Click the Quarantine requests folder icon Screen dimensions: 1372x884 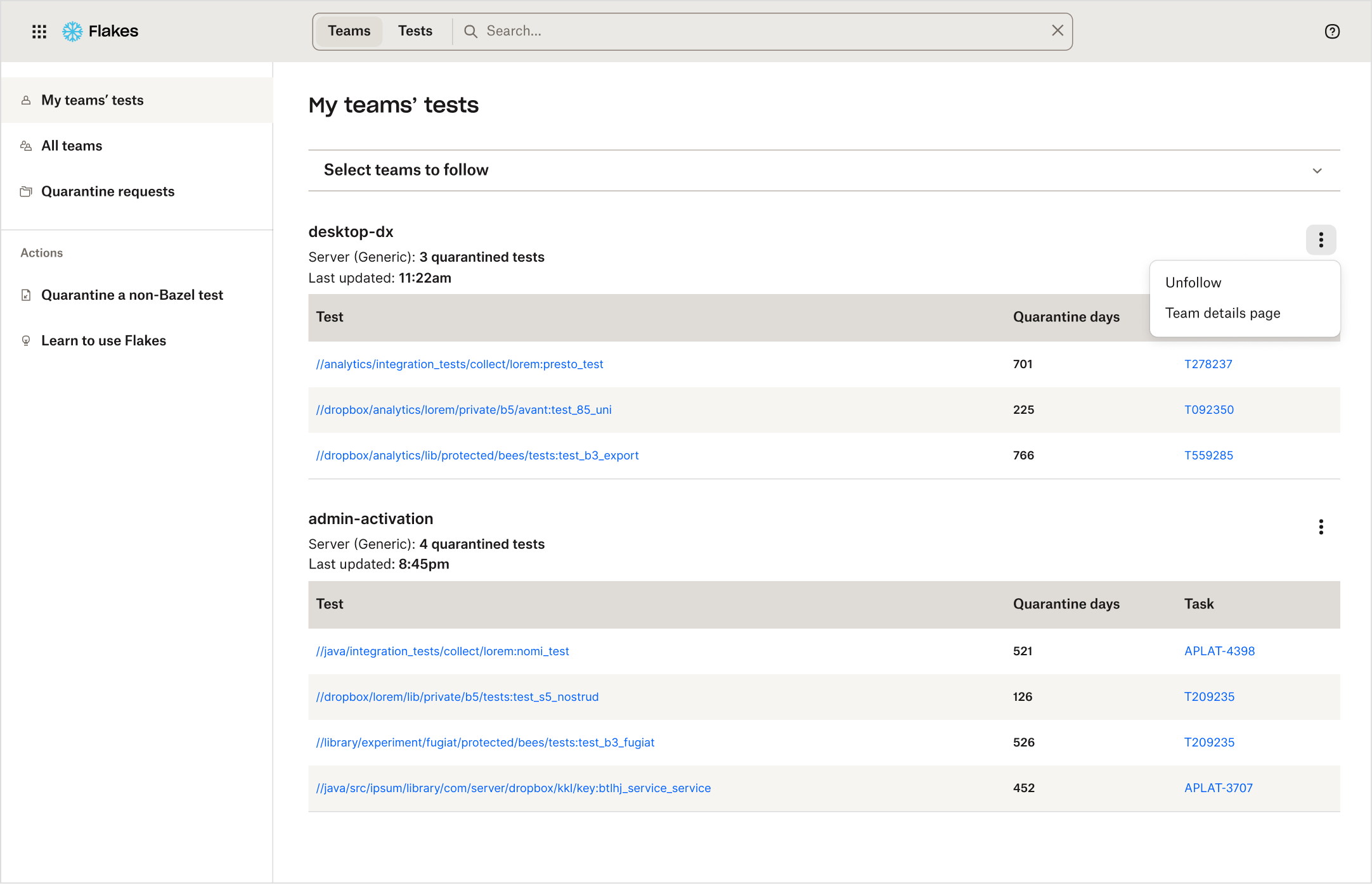[x=26, y=191]
